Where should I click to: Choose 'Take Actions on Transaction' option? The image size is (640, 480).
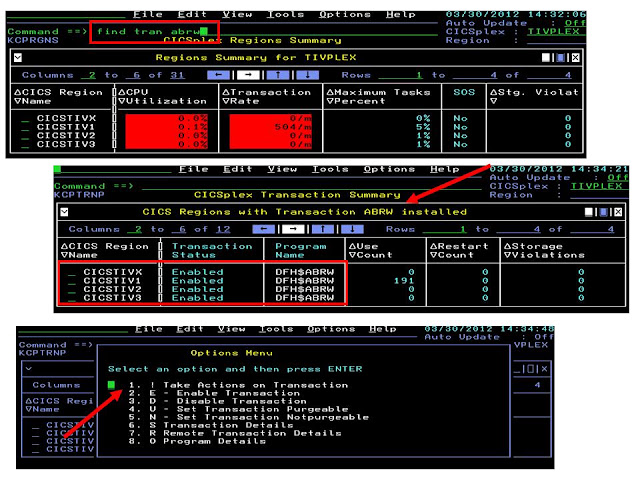click(239, 385)
